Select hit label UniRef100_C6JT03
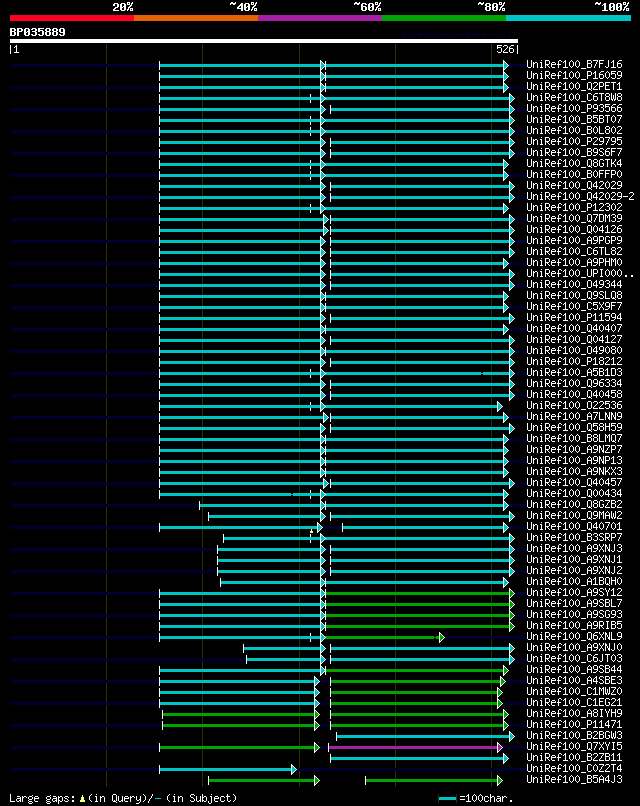The height and width of the screenshot is (806, 640). pos(574,658)
